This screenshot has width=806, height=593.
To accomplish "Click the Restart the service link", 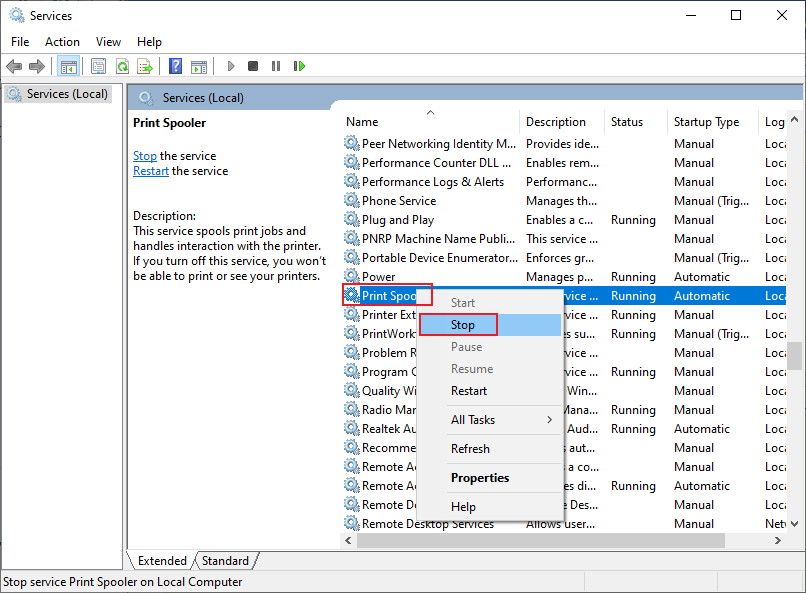I will (150, 170).
